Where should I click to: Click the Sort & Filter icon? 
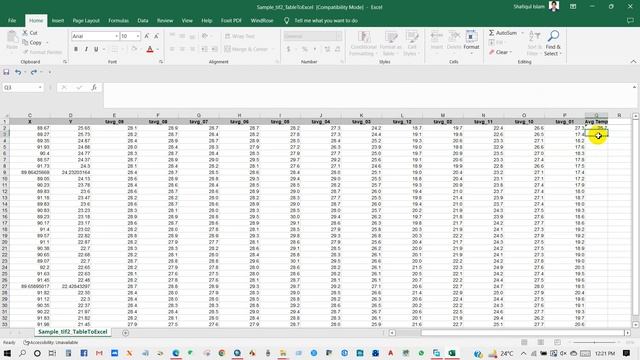tap(533, 43)
